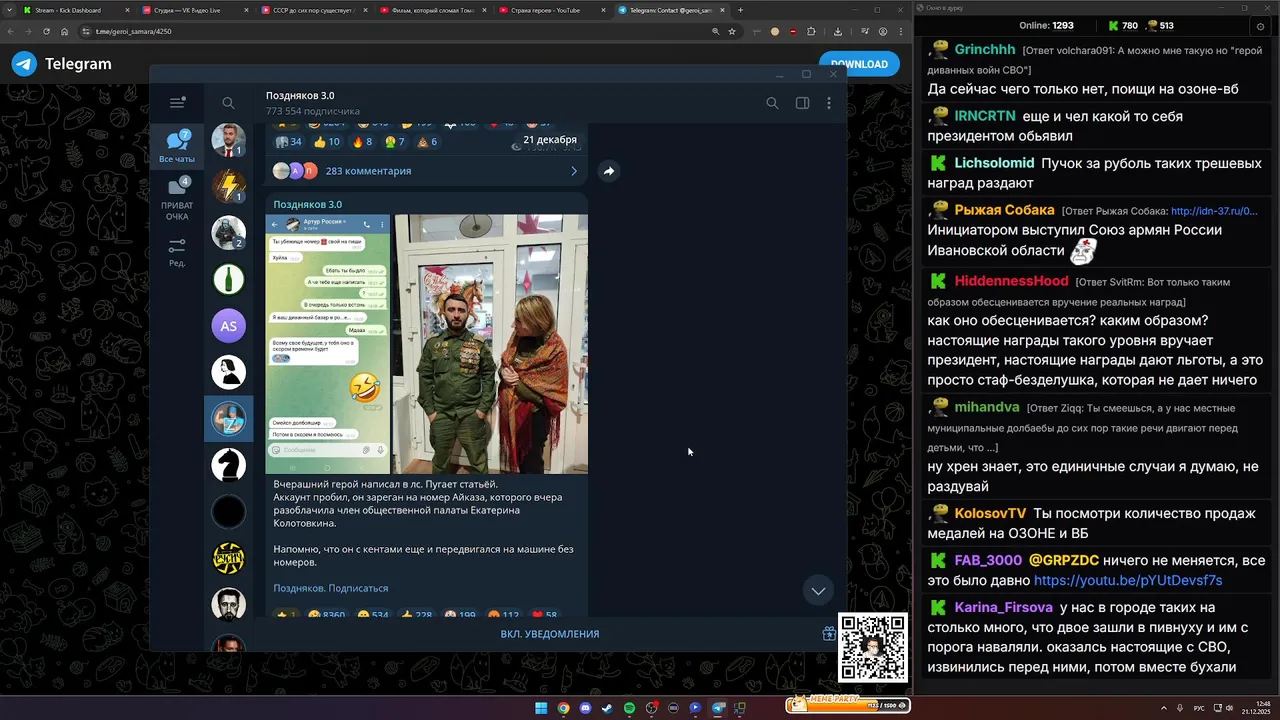Open the gift icon at bottom bar
Viewport: 1280px width, 720px height.
pos(829,633)
